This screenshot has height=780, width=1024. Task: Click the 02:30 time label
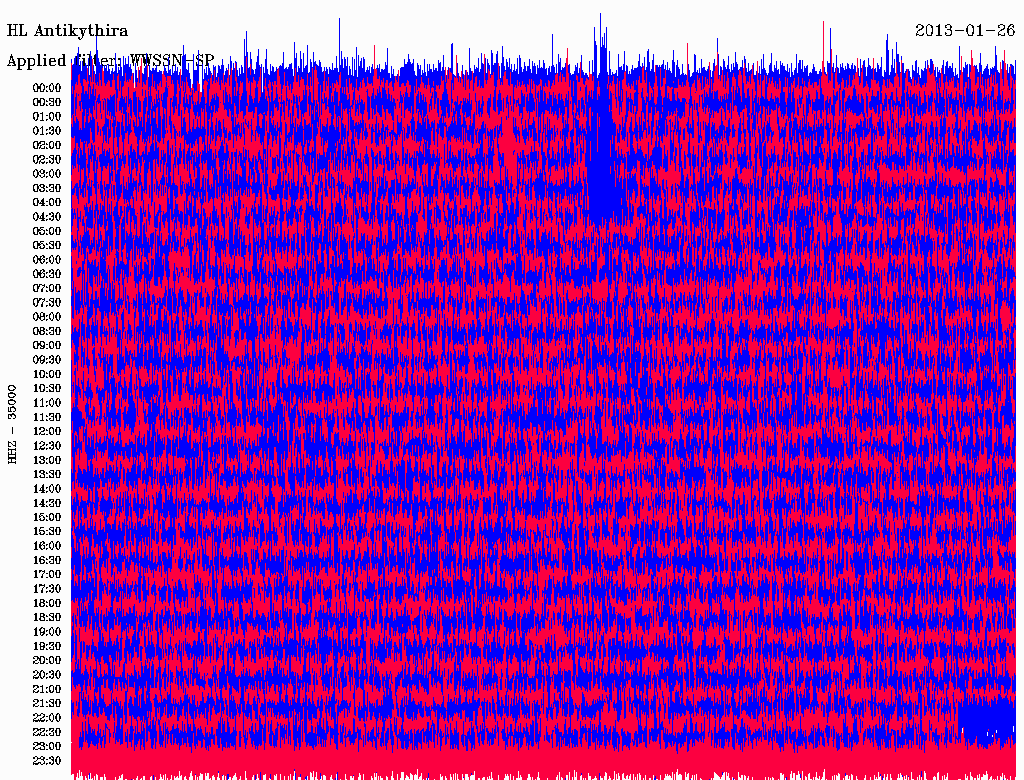pyautogui.click(x=47, y=159)
